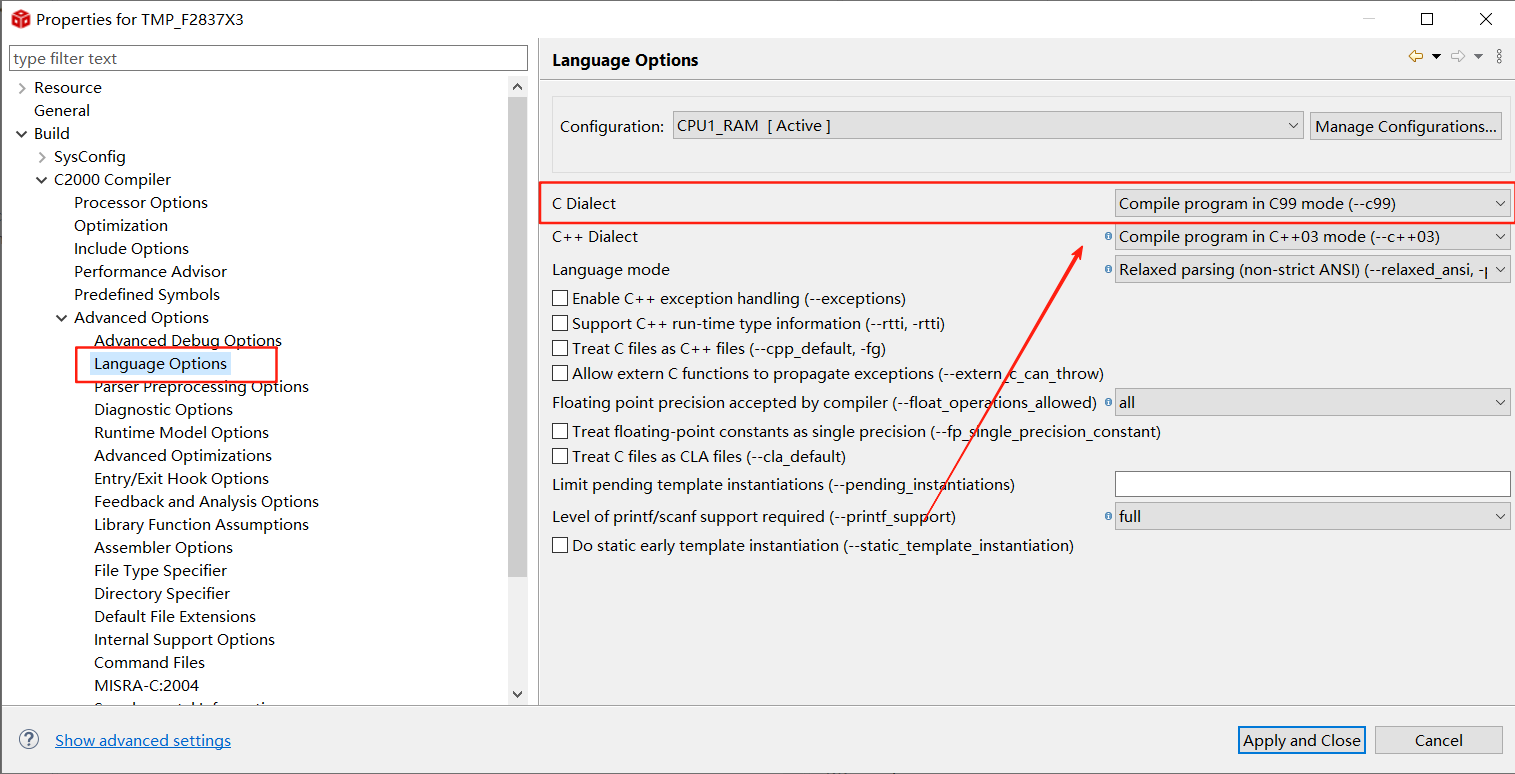Focus the type filter text field
Screen dimensions: 1515x774
(x=268, y=59)
